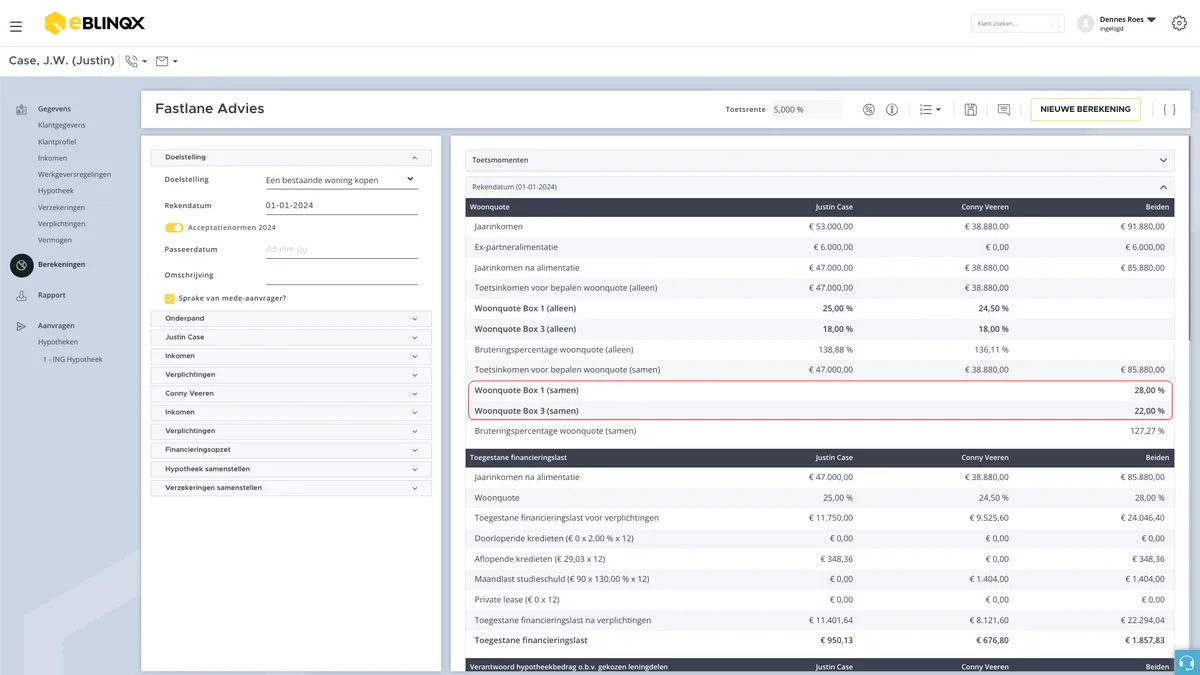Click the Klant zoeken search field
This screenshot has height=675, width=1200.
1018,23
